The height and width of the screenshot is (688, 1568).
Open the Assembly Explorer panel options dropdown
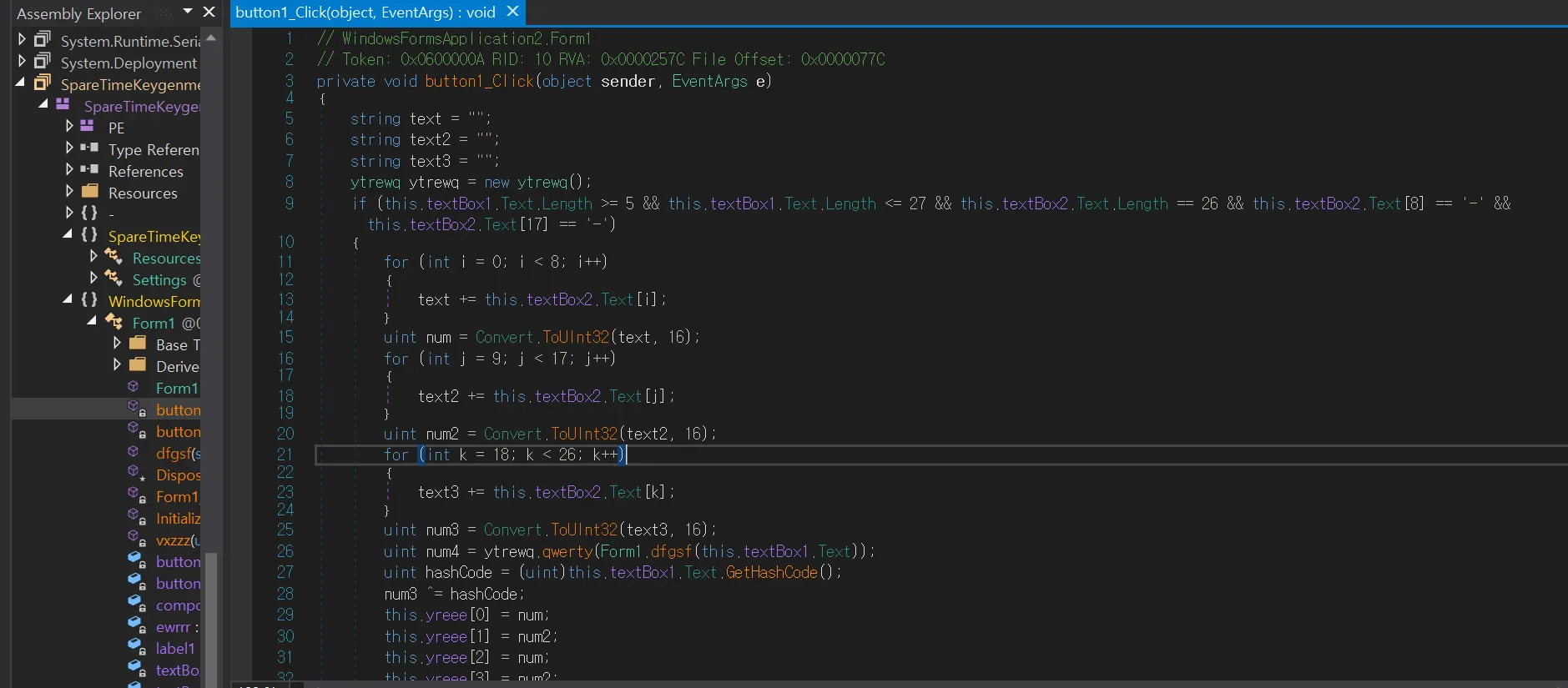188,12
